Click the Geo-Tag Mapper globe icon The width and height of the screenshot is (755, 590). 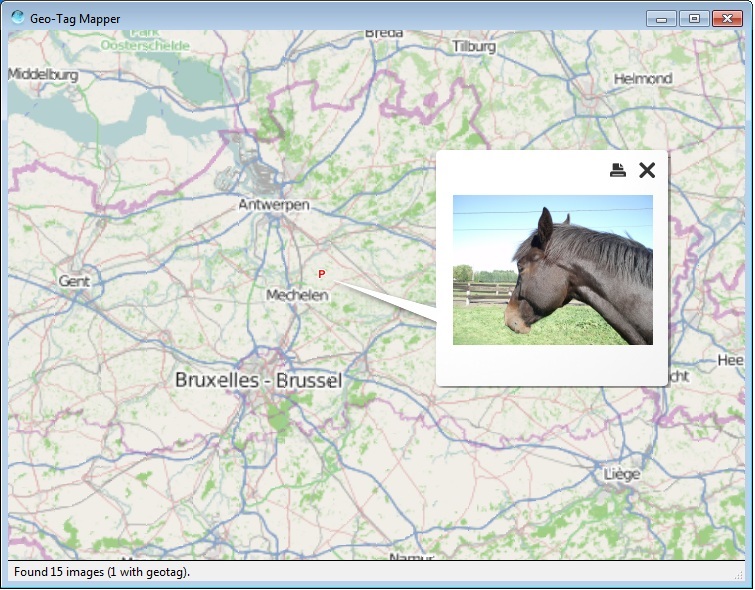18,17
